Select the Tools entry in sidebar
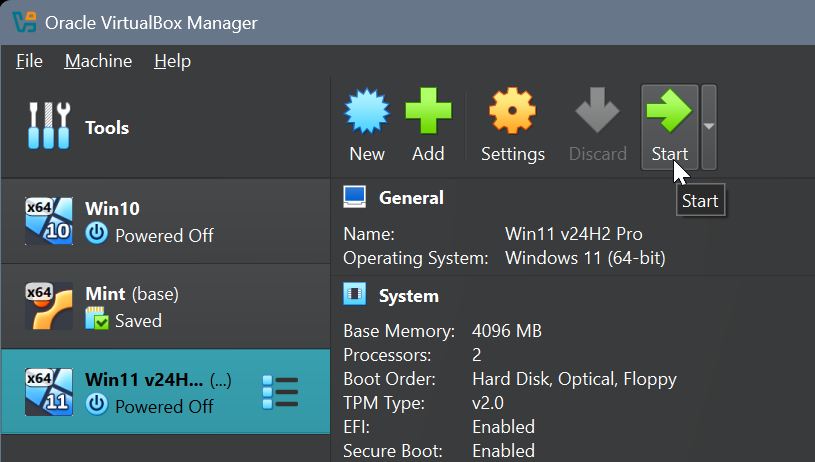This screenshot has height=462, width=815. (165, 127)
